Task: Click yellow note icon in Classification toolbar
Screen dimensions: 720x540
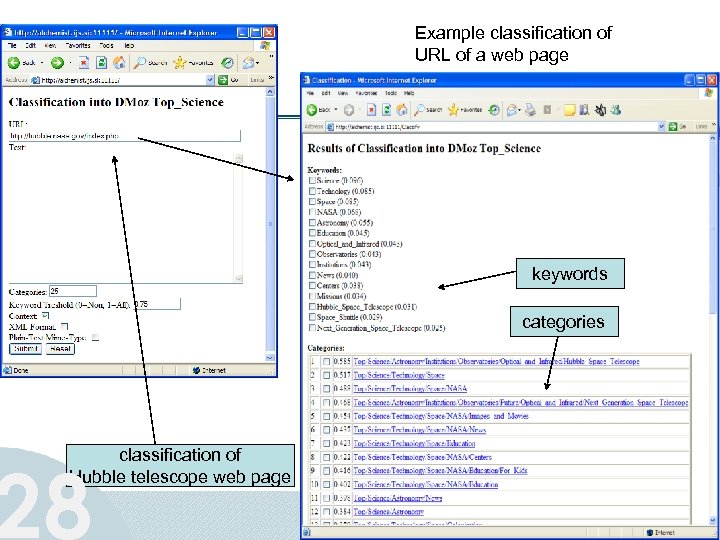Action: pyautogui.click(x=569, y=110)
